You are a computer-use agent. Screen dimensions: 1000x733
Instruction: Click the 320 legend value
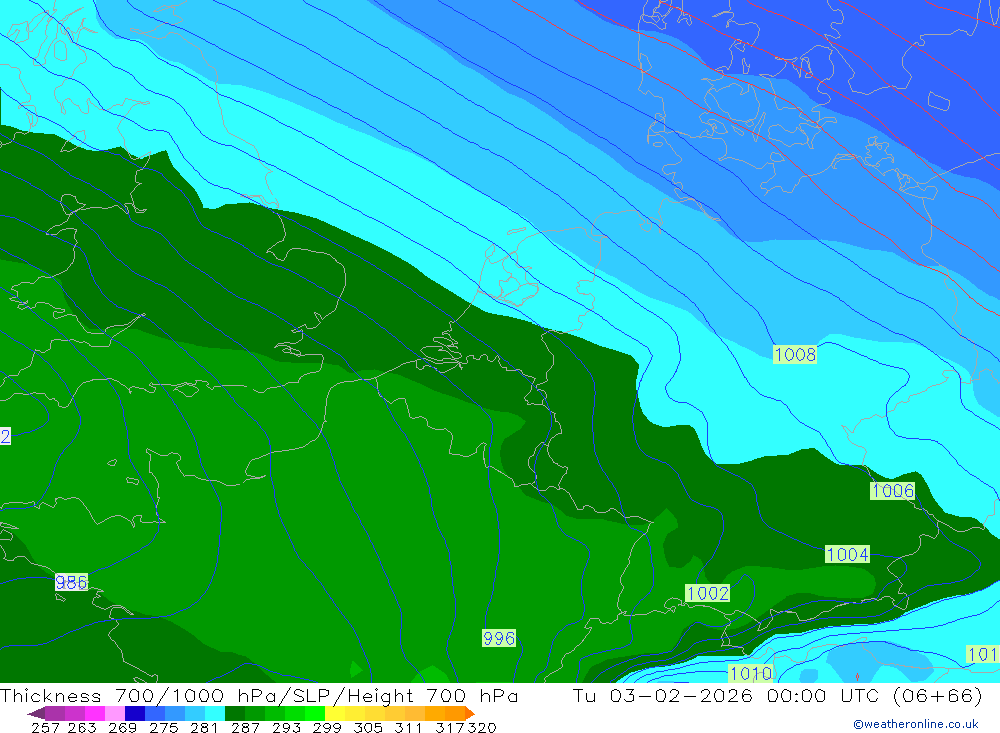(482, 727)
